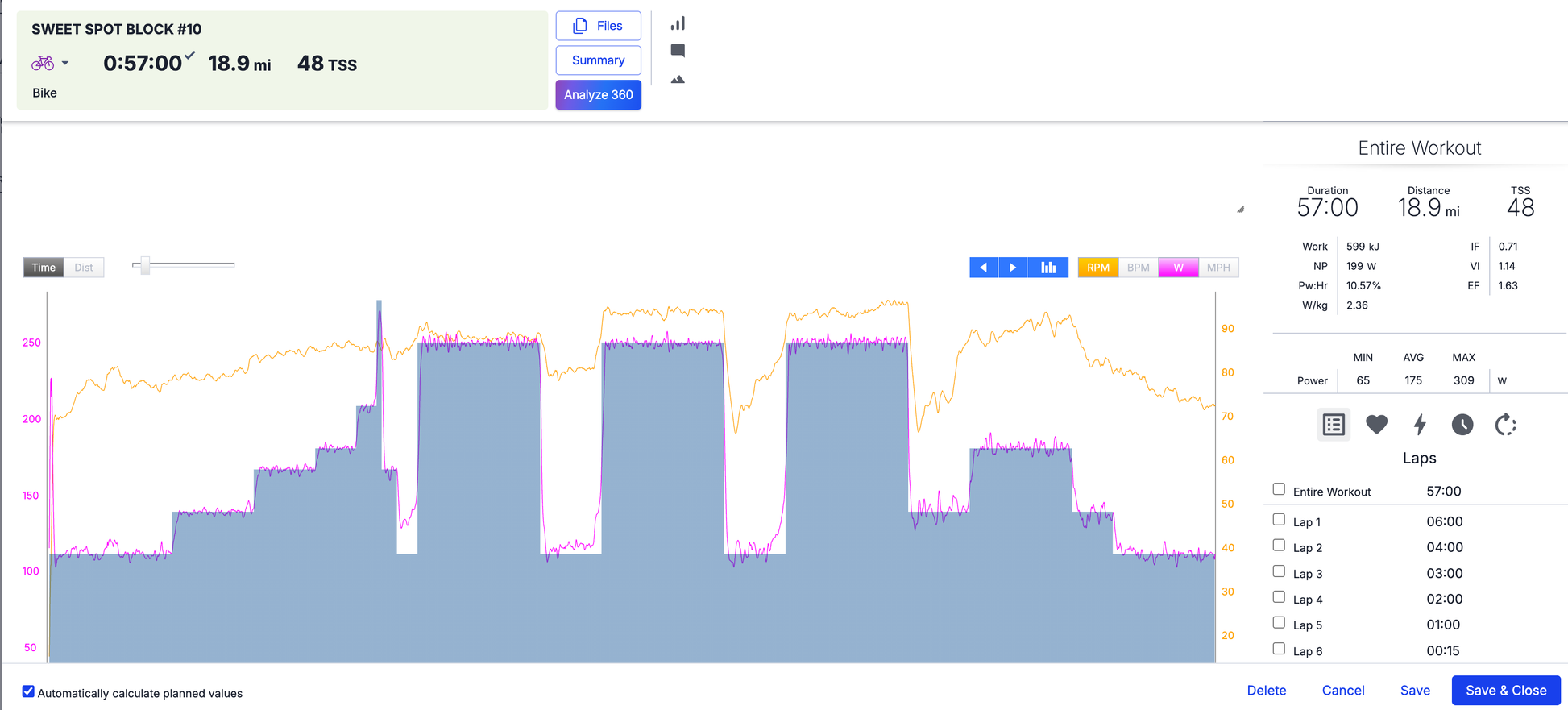The image size is (1568, 710).
Task: Toggle Automatically calculate planned values checkbox
Action: click(x=28, y=691)
